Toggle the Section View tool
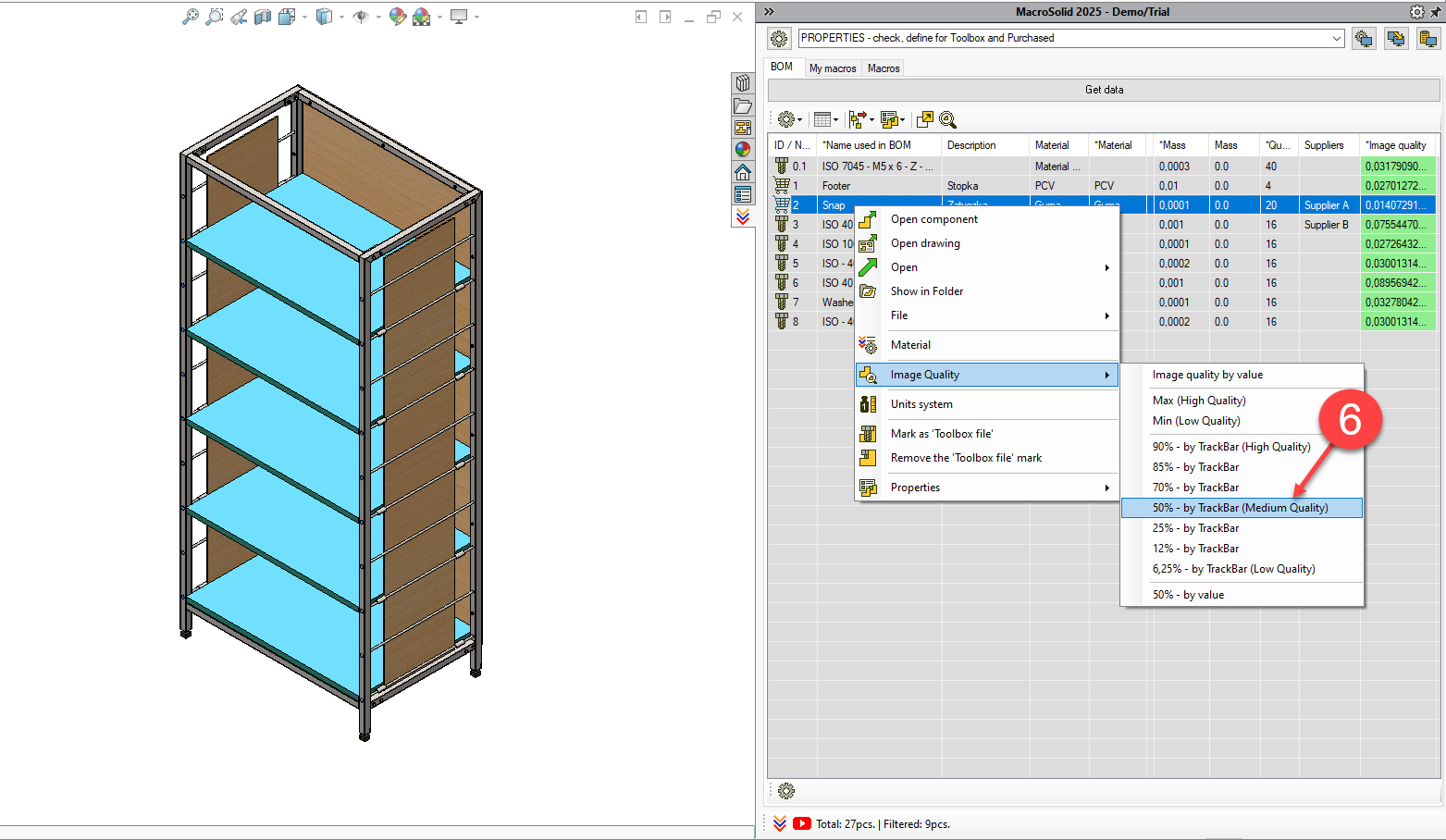Viewport: 1446px width, 840px height. 263,17
